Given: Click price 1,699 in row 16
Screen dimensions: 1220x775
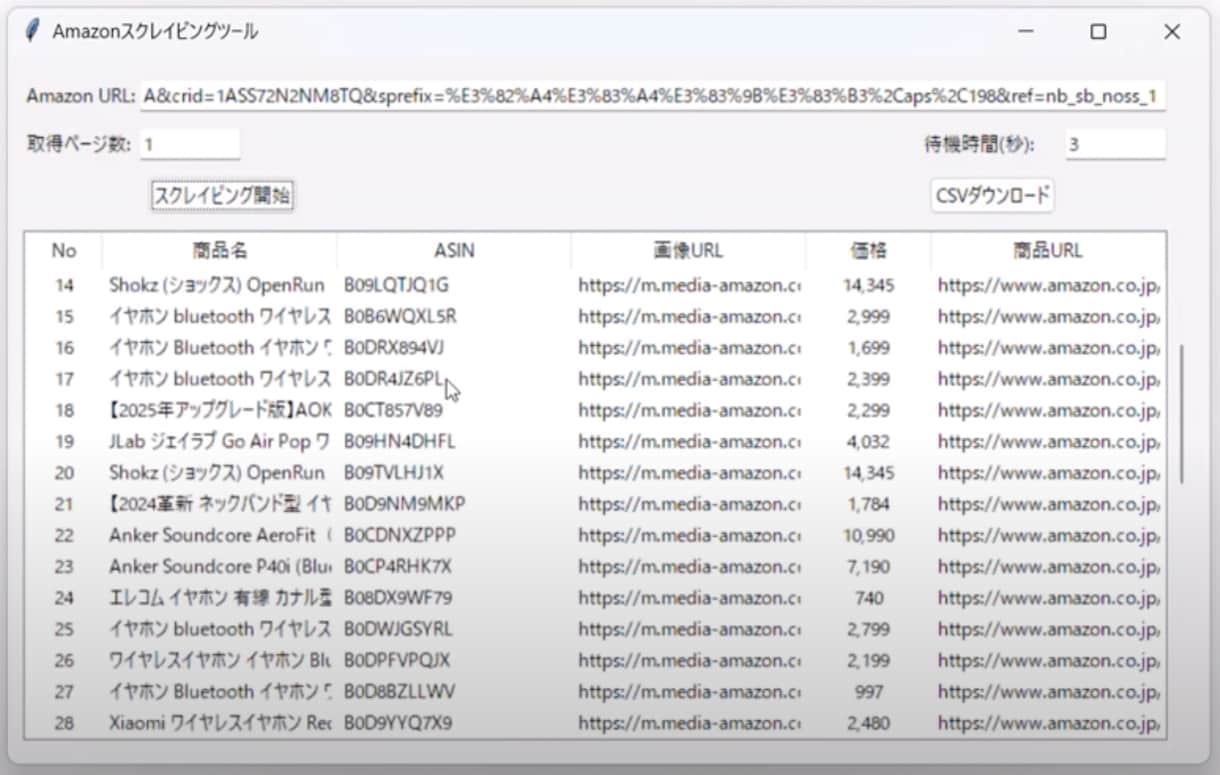Looking at the screenshot, I should click(x=868, y=348).
